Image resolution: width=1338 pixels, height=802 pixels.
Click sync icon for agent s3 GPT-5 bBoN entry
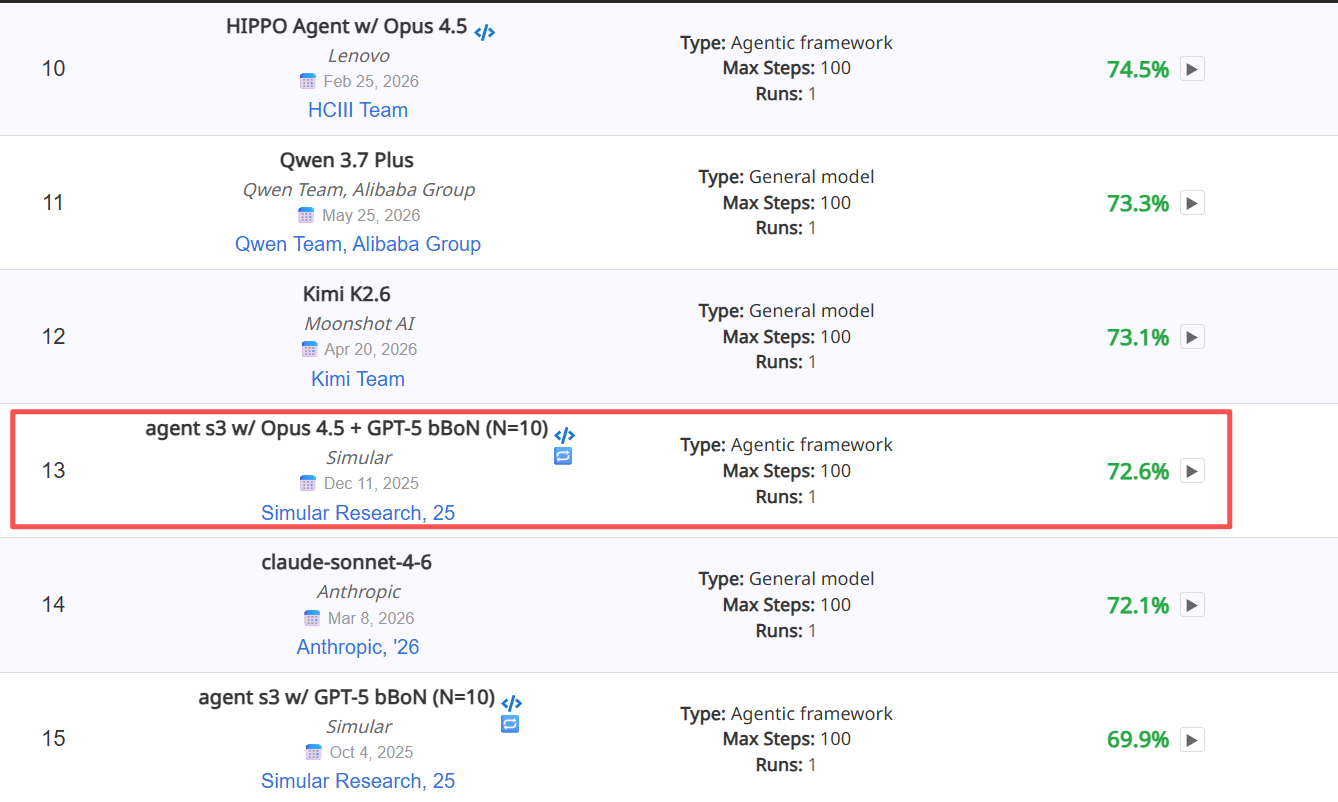[x=510, y=724]
